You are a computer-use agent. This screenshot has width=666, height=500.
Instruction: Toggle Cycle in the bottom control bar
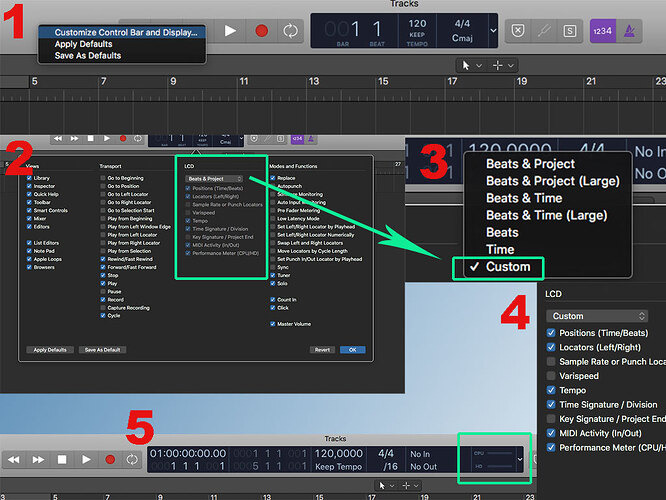pos(132,459)
